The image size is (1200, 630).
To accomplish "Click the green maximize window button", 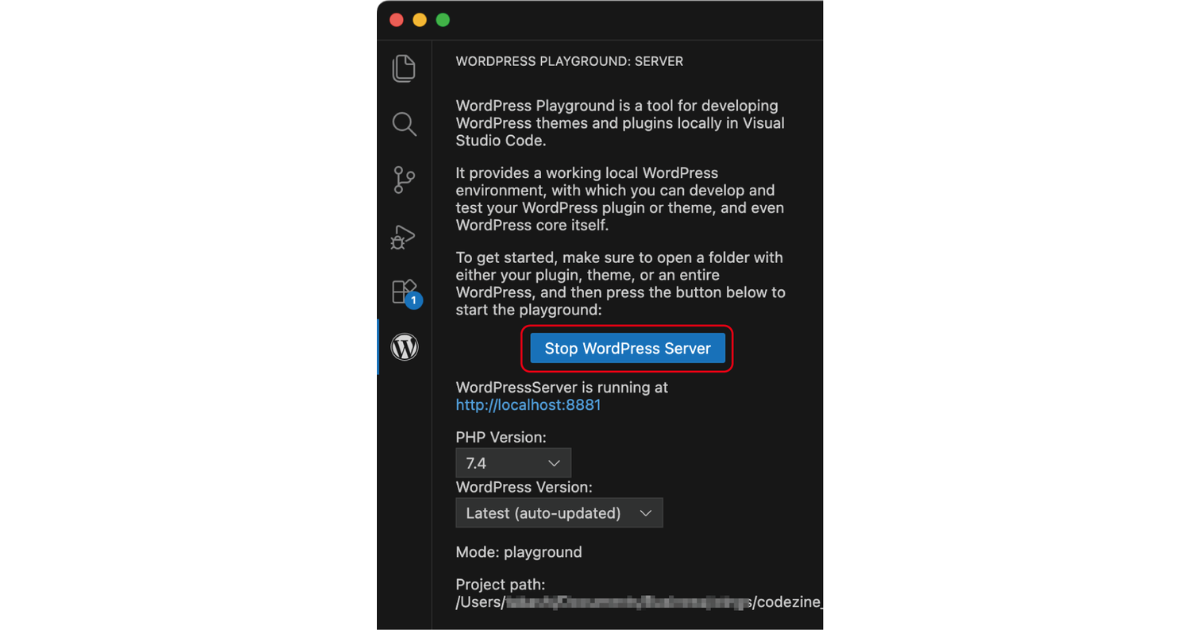I will (x=443, y=20).
